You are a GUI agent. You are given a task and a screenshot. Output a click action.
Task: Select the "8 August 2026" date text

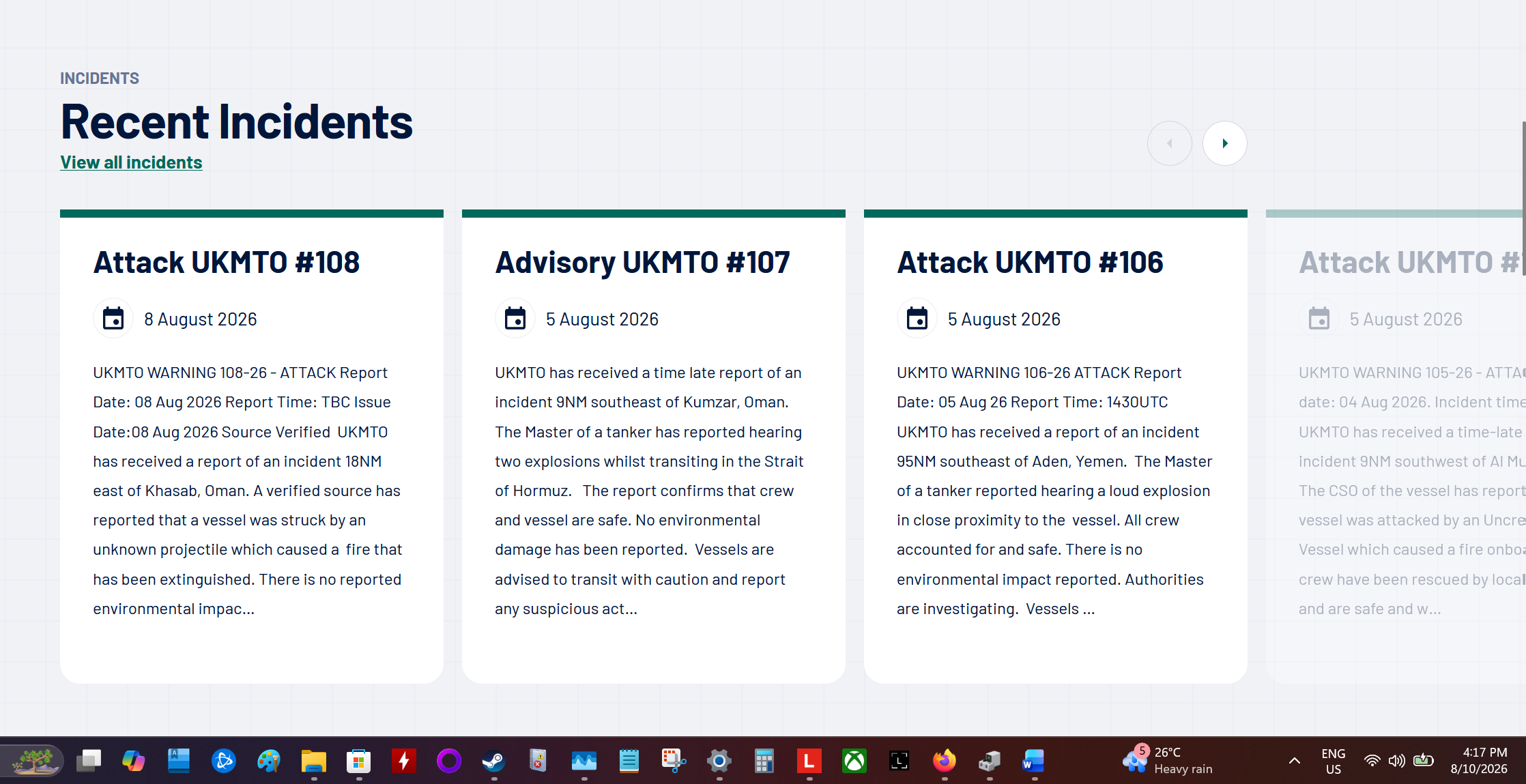201,319
